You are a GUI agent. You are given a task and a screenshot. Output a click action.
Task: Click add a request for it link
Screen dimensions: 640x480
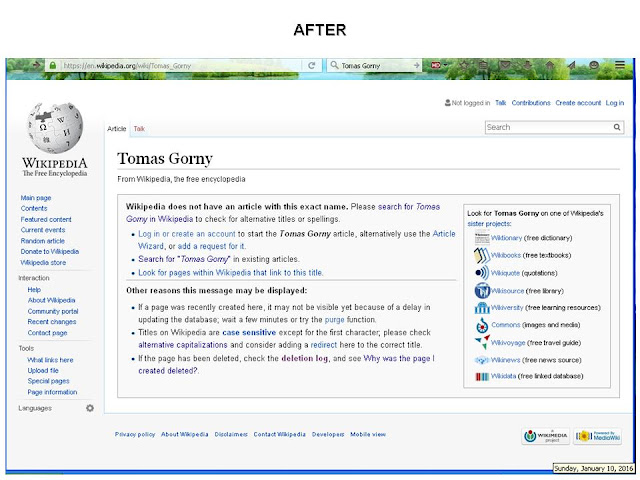pyautogui.click(x=211, y=246)
